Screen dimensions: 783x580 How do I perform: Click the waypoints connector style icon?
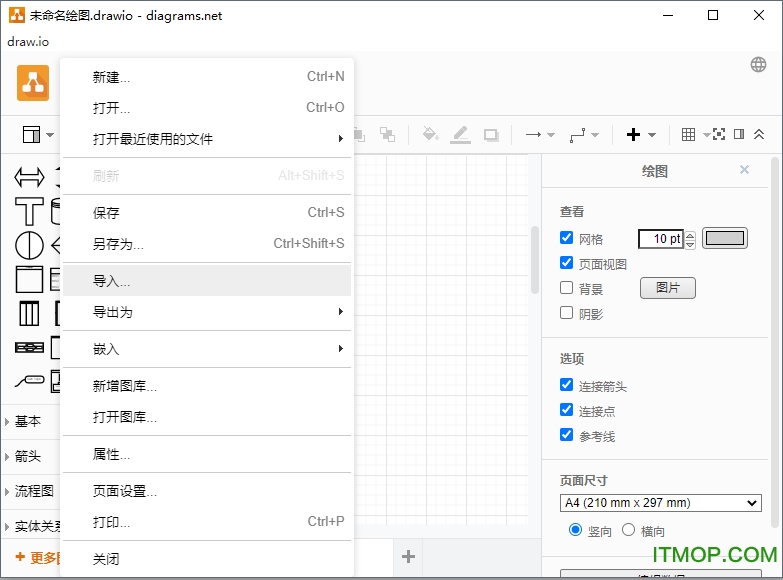click(577, 135)
